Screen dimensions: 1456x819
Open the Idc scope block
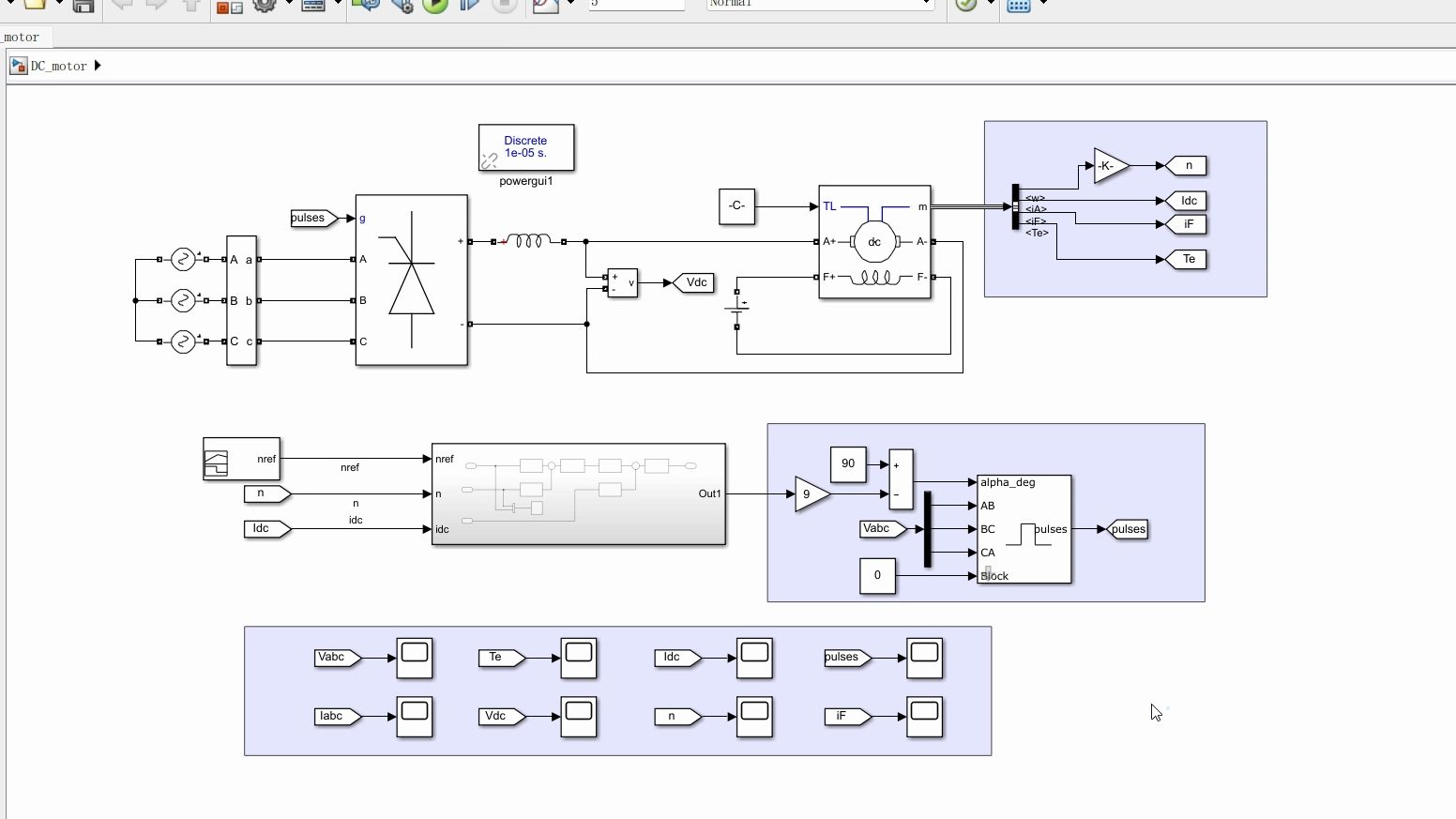(754, 658)
